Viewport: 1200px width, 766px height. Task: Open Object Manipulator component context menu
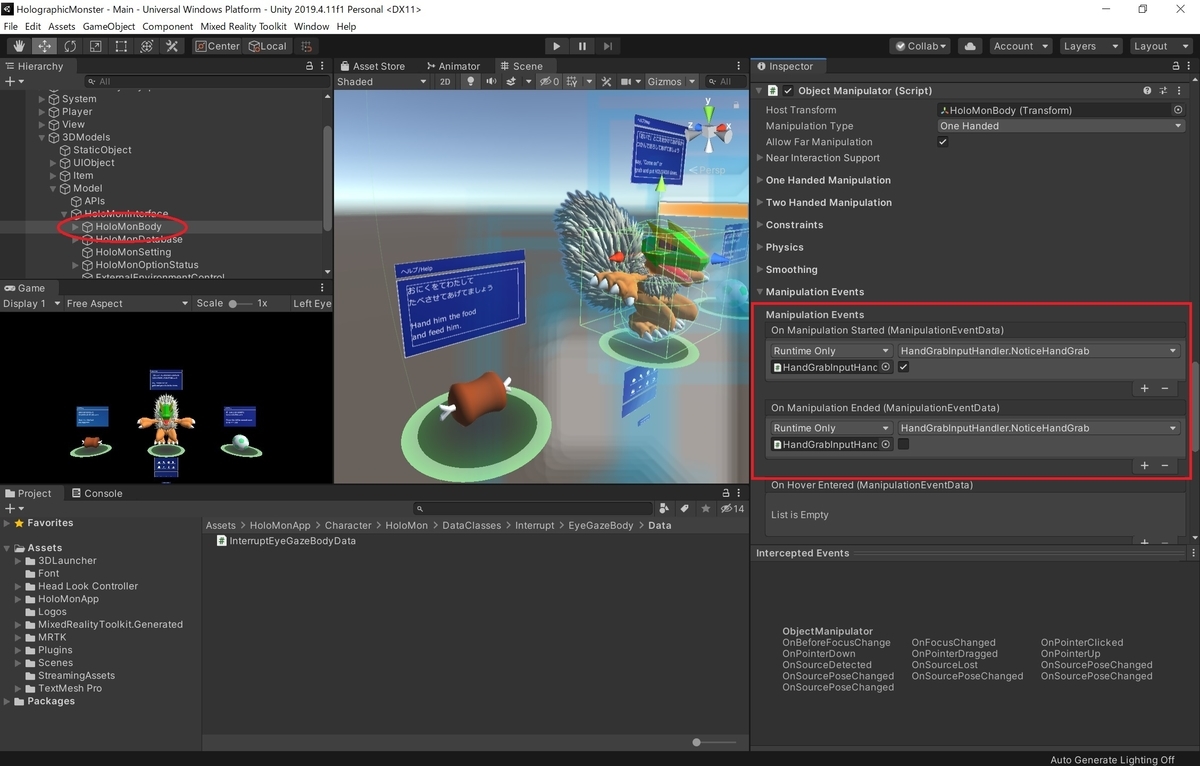point(1179,91)
